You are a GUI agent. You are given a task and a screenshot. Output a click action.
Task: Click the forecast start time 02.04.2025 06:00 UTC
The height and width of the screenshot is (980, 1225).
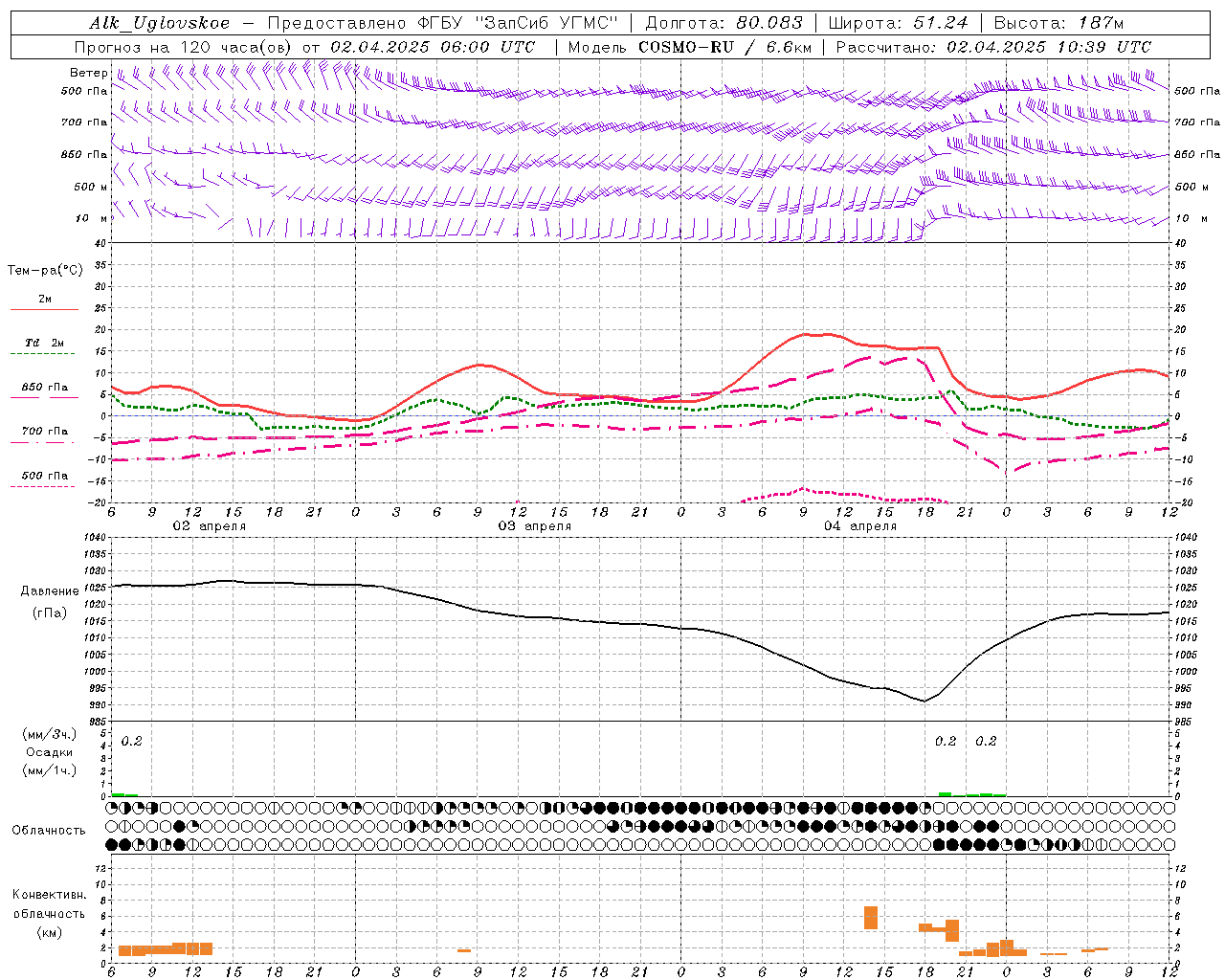click(433, 47)
